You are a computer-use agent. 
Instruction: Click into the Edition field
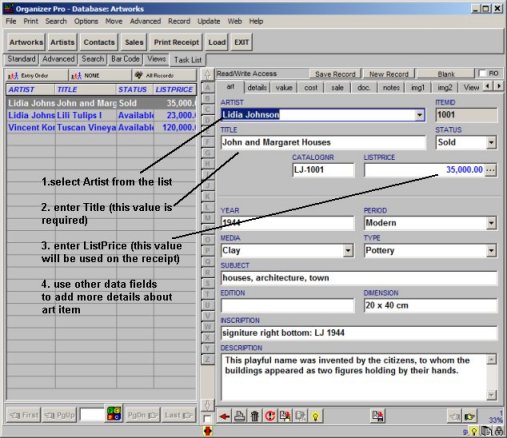click(287, 305)
